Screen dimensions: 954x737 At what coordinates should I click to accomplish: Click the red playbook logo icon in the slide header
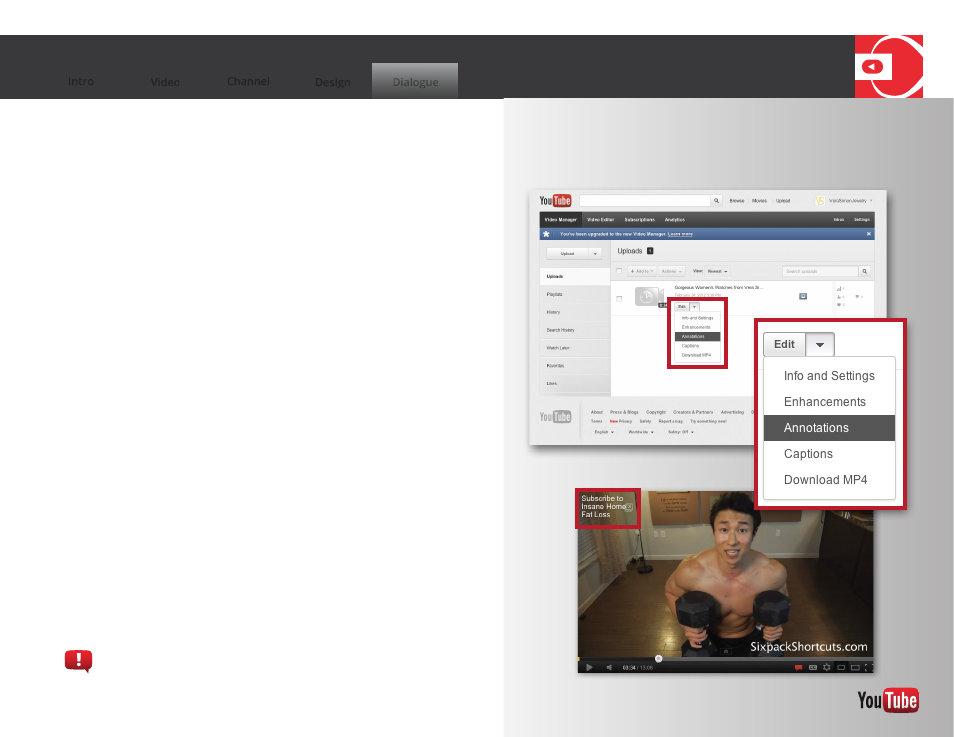pos(888,66)
